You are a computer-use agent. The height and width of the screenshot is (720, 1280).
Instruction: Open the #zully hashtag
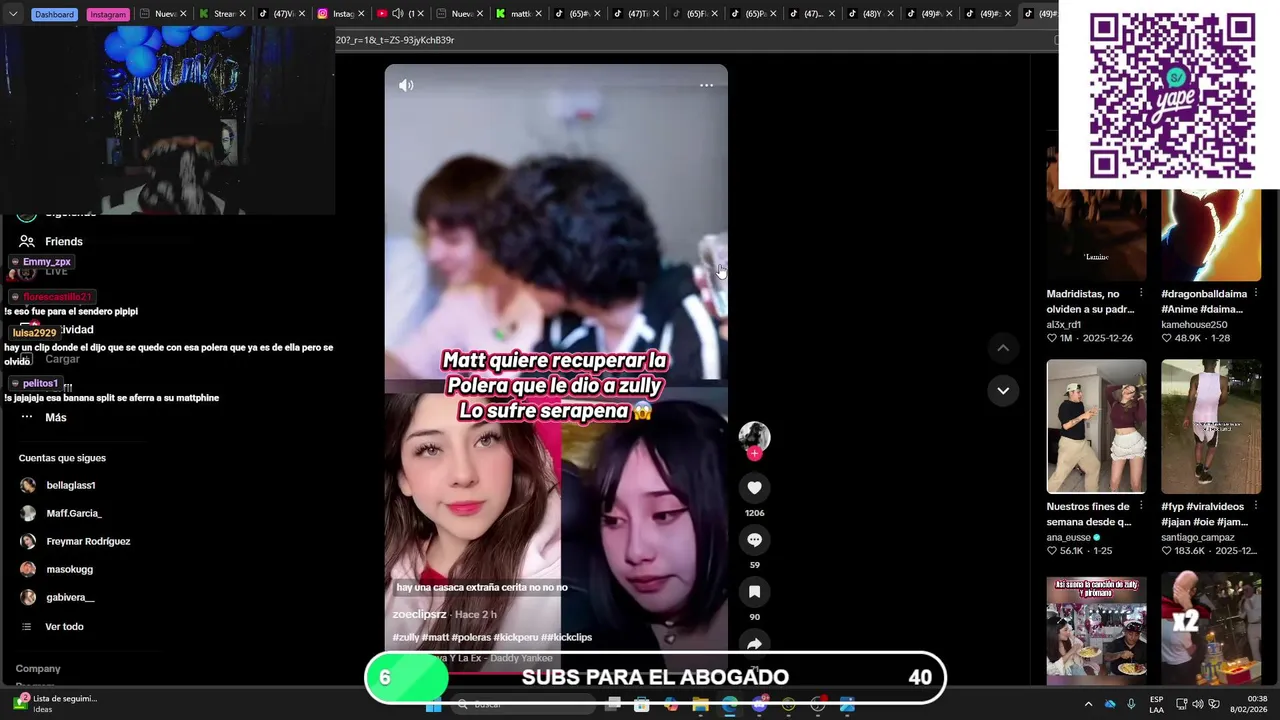[406, 637]
